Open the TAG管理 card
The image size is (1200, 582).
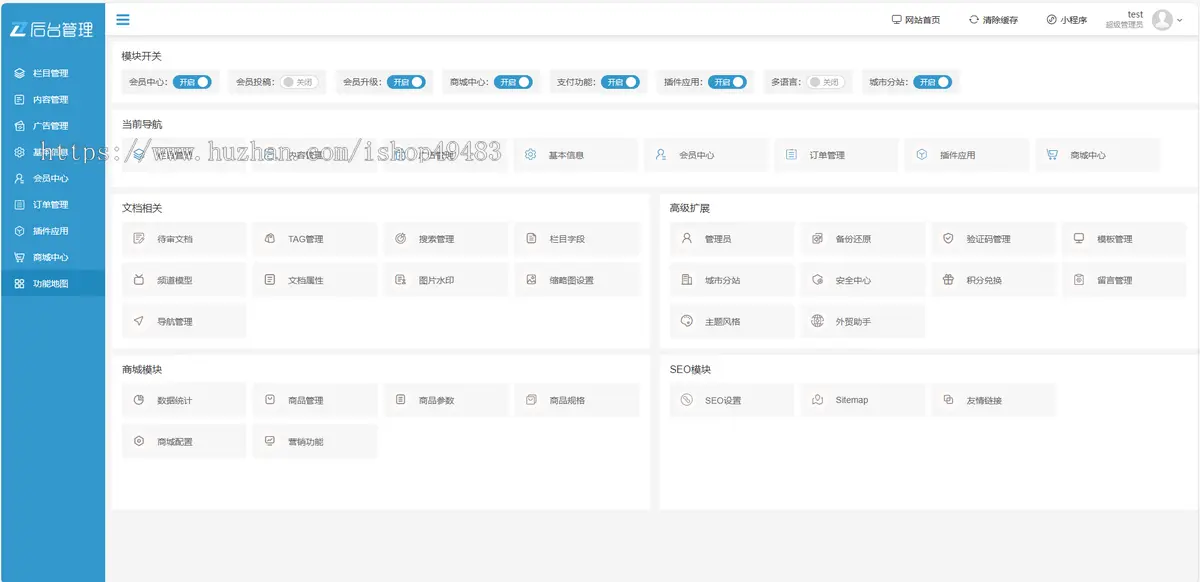pos(315,239)
